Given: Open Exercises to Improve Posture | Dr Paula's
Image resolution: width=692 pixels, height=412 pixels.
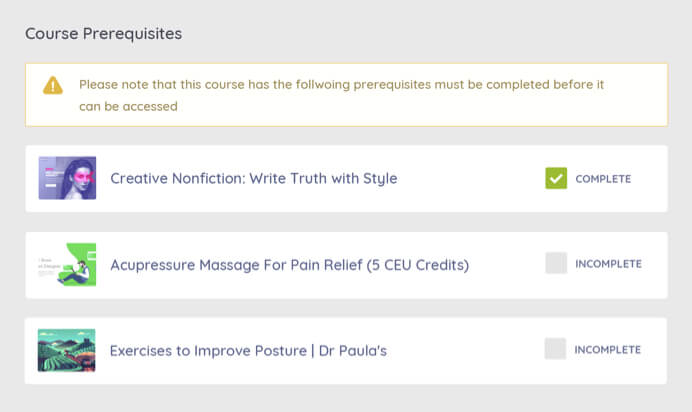Looking at the screenshot, I should click(x=248, y=351).
